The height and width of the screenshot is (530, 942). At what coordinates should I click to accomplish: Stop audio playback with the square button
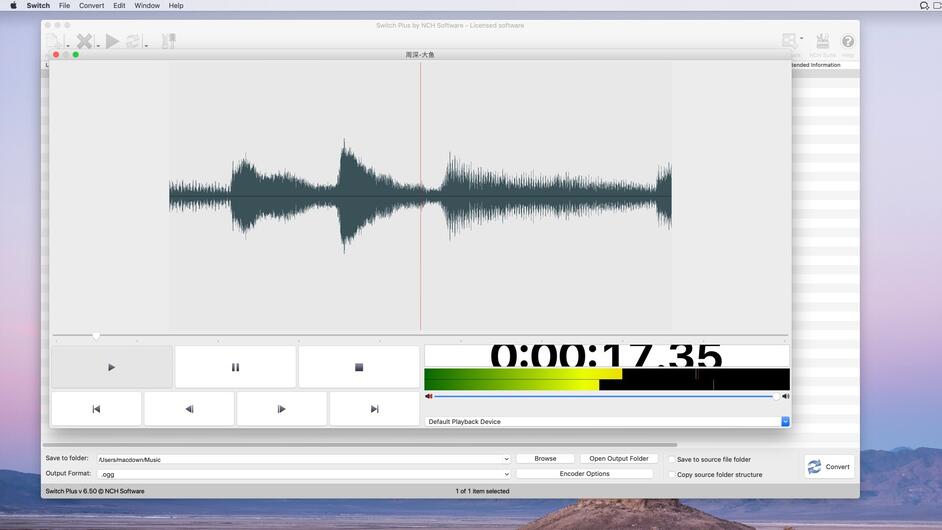point(359,367)
